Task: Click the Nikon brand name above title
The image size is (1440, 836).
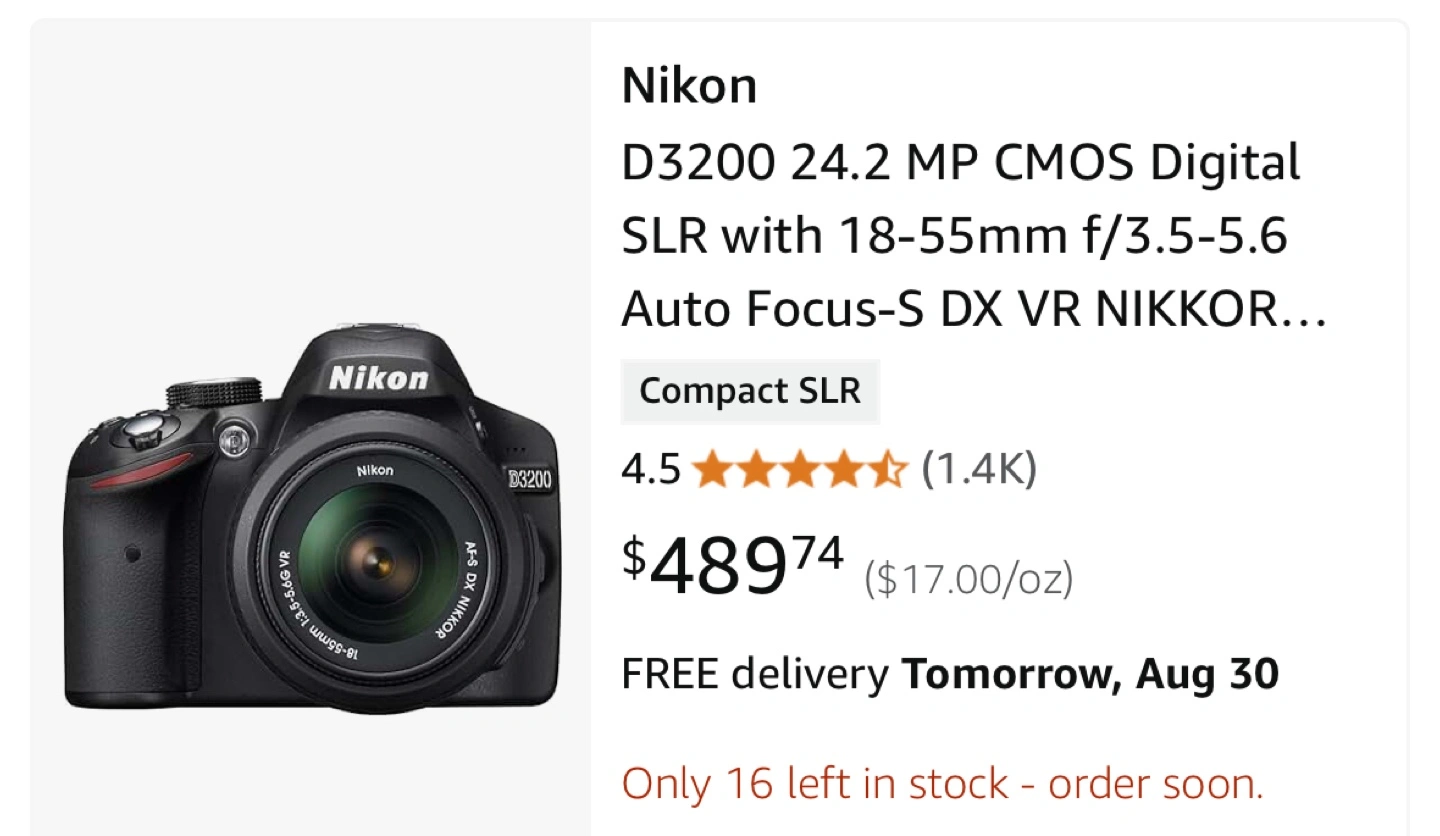Action: 689,87
